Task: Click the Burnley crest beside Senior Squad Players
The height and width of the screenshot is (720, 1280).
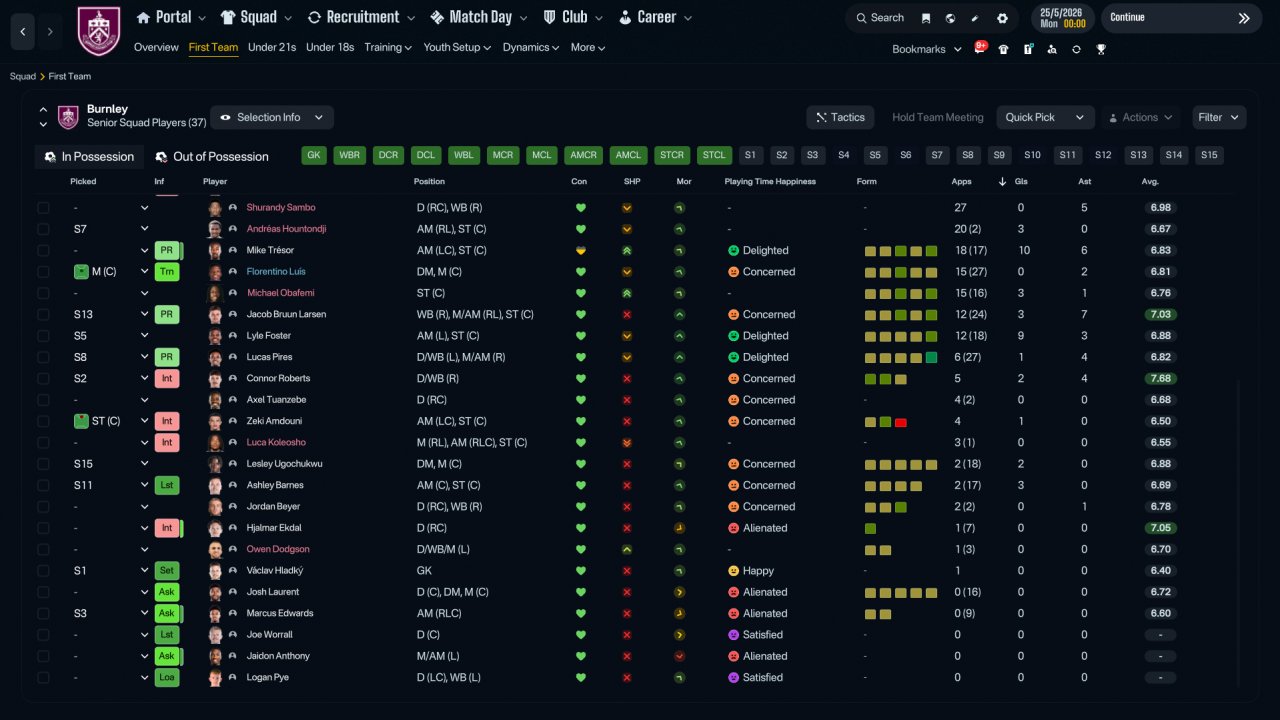Action: (68, 117)
